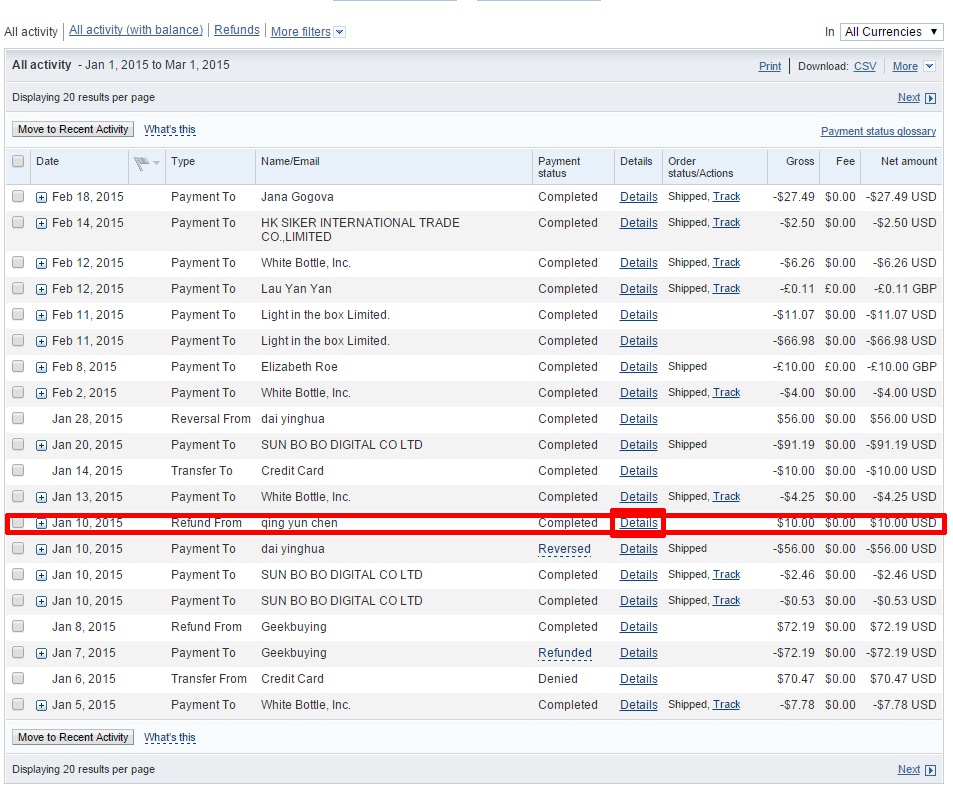
Task: Switch to All activity (with balance) view
Action: click(136, 31)
